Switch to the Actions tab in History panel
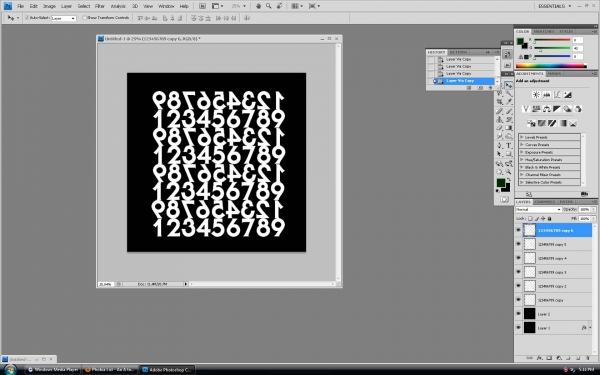This screenshot has height=375, width=600. click(458, 52)
